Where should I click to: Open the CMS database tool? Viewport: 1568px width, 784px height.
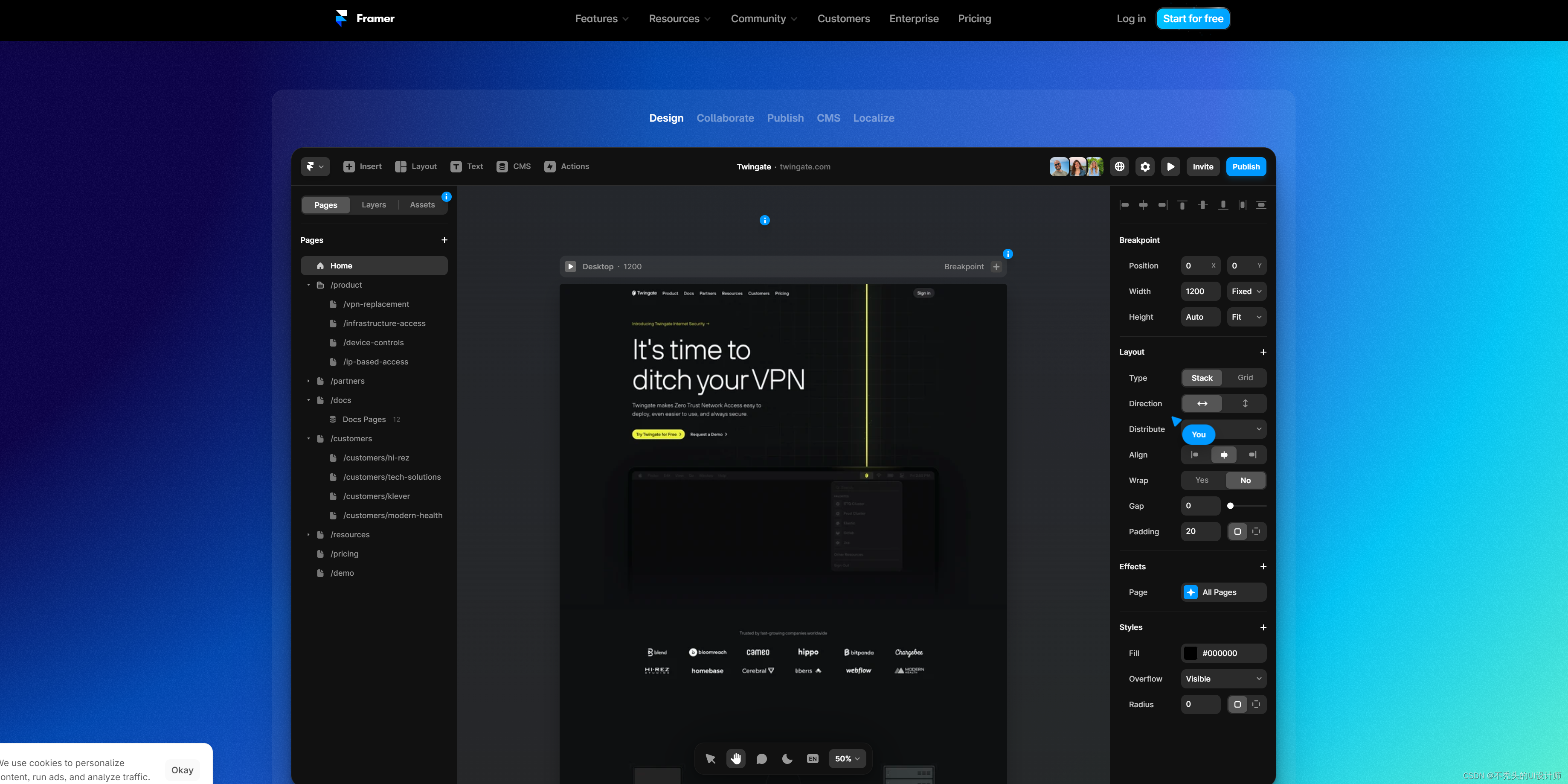(502, 166)
